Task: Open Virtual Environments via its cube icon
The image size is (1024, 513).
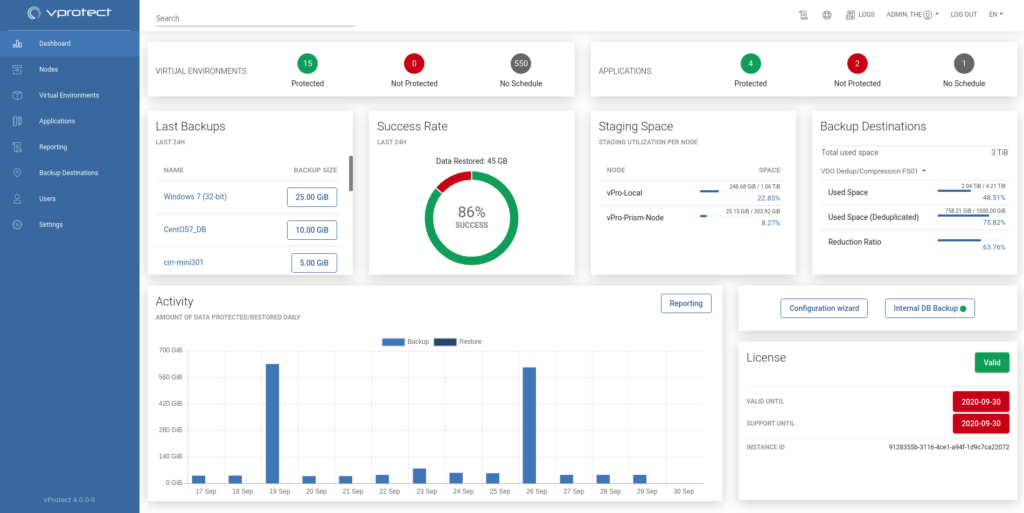Action: click(x=17, y=96)
